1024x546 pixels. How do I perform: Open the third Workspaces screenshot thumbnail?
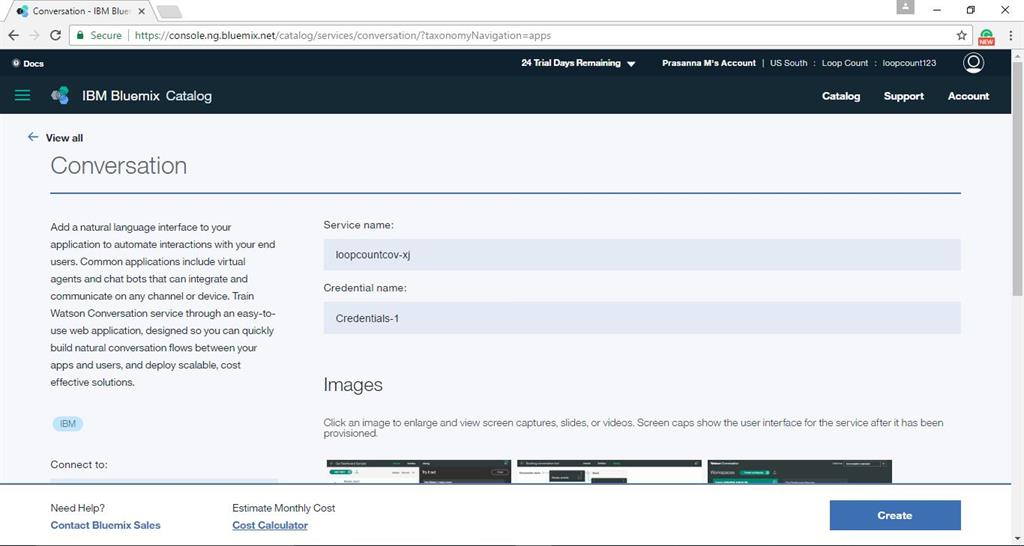[800, 472]
